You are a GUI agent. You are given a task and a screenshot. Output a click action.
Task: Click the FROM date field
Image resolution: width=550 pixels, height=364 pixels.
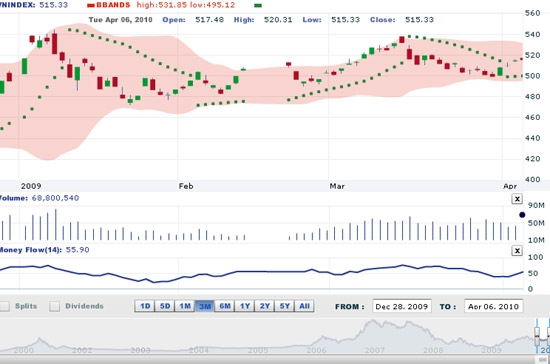pos(402,306)
